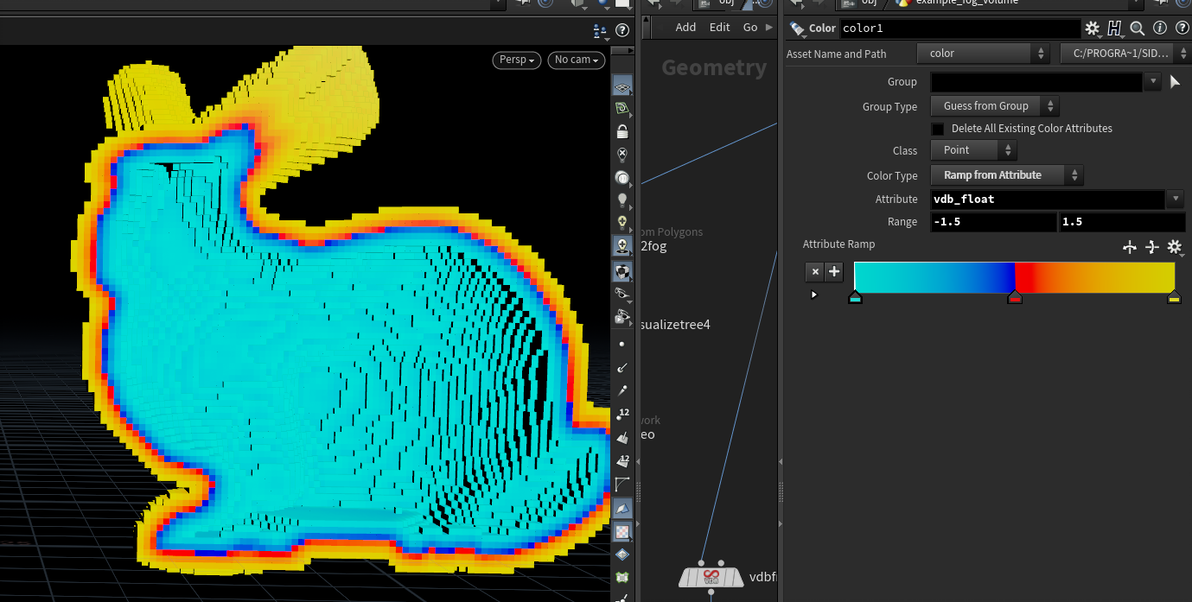
Task: Expand the ramp controls disclosure triangle
Action: [813, 294]
